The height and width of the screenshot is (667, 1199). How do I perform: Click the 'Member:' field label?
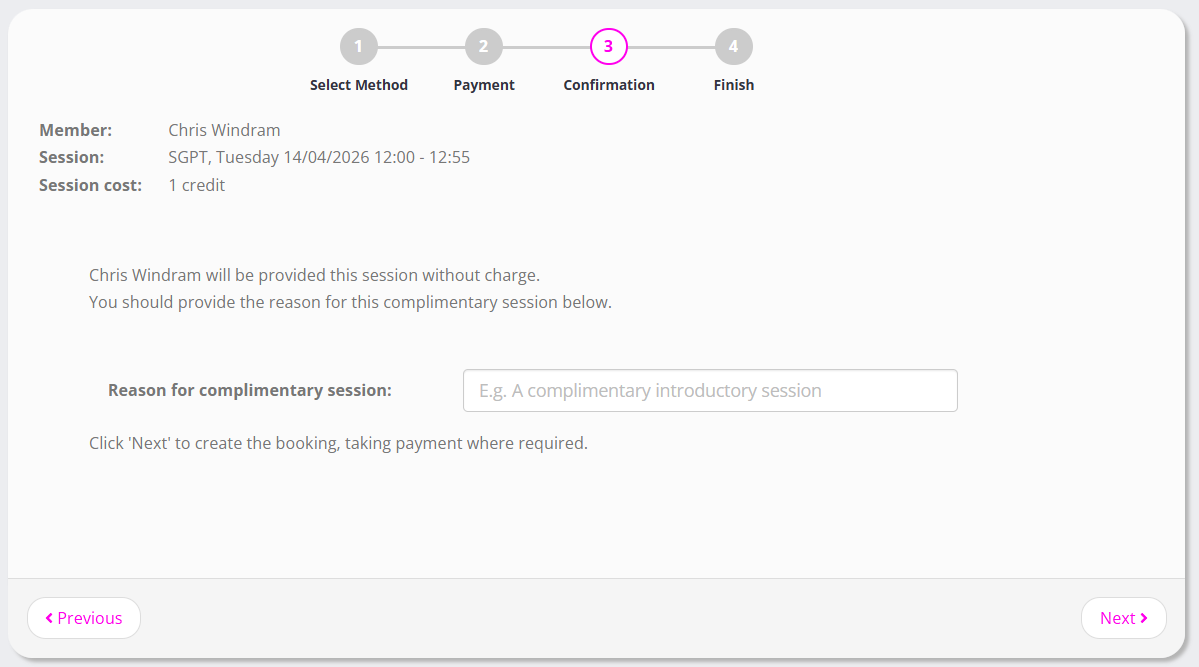76,130
